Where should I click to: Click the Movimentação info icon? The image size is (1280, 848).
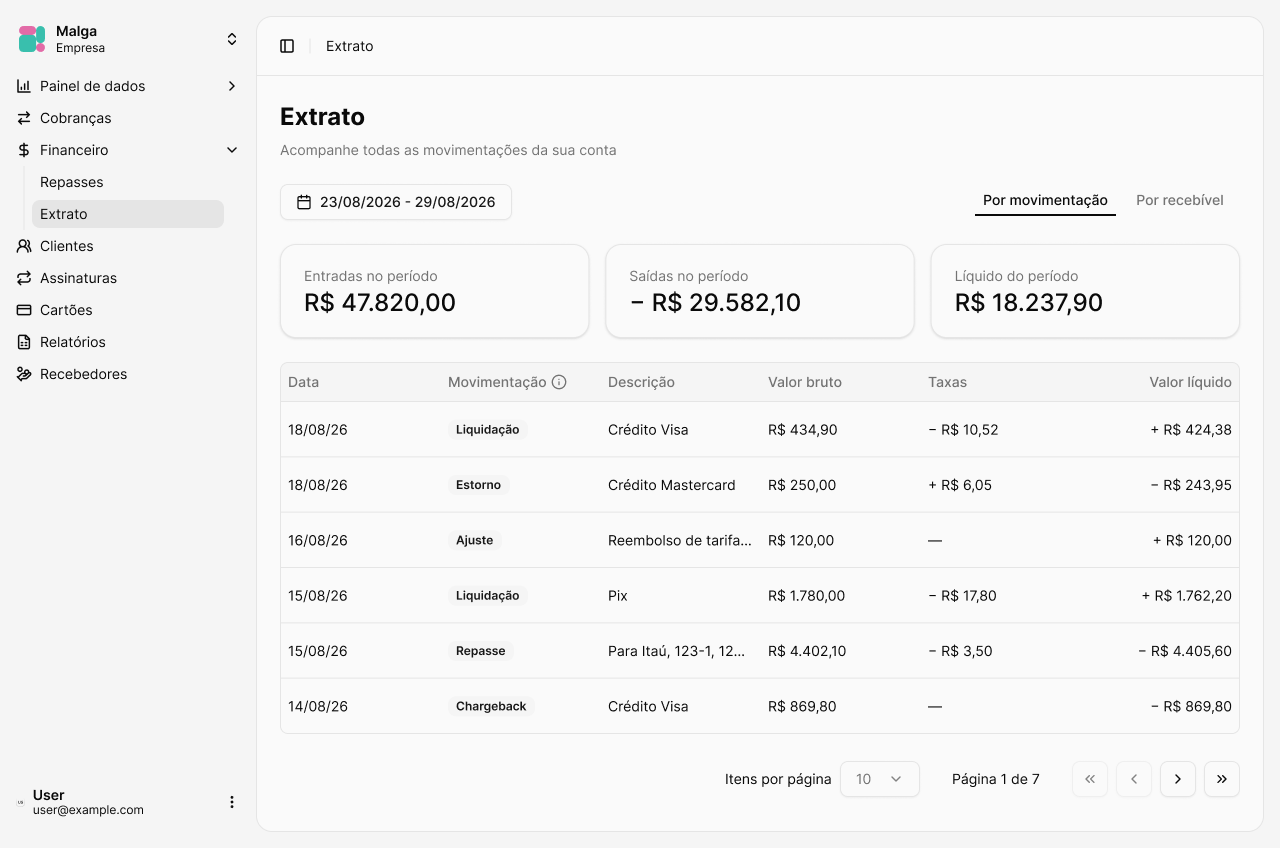[x=560, y=382]
